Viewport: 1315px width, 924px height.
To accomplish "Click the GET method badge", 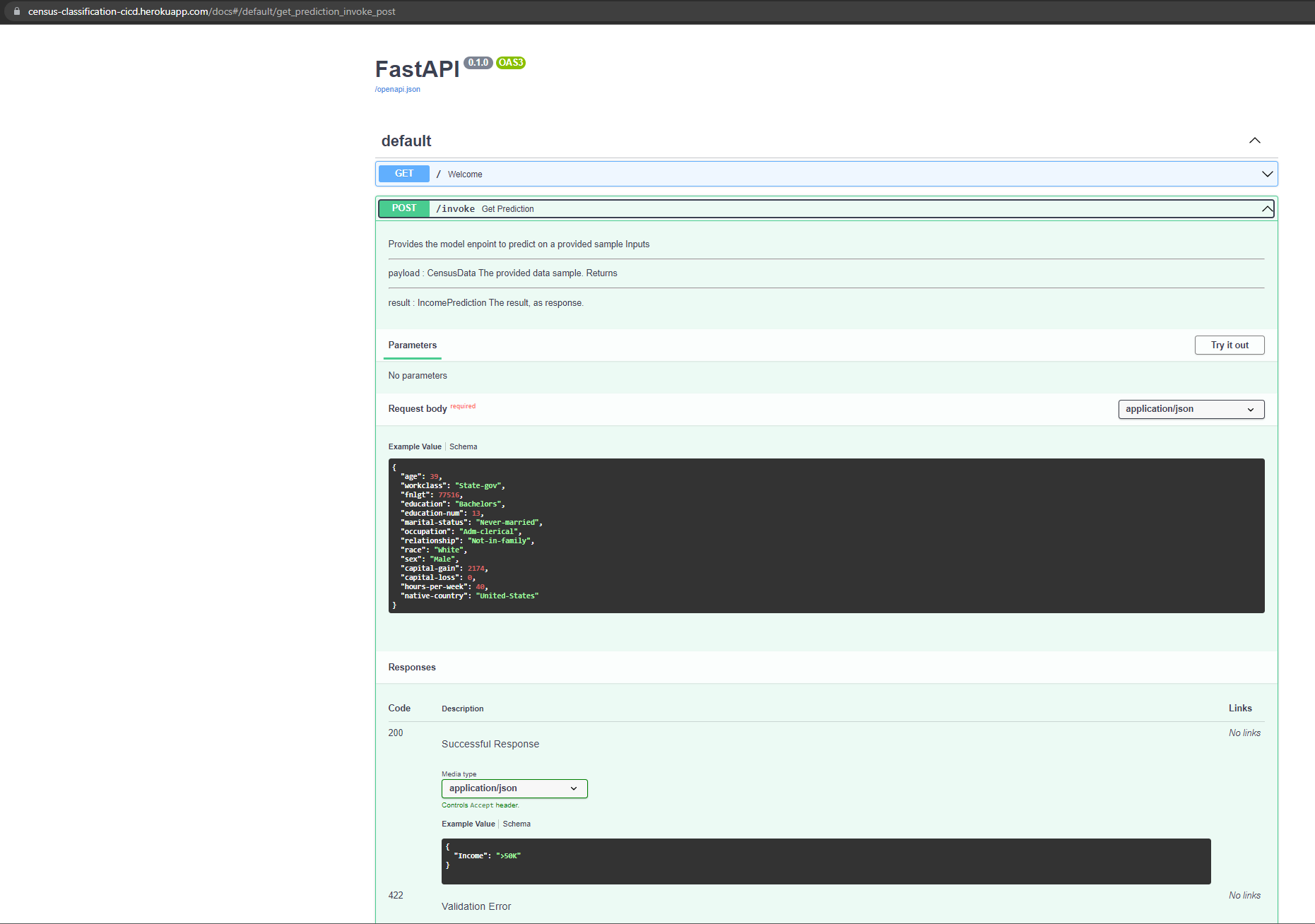I will click(404, 174).
